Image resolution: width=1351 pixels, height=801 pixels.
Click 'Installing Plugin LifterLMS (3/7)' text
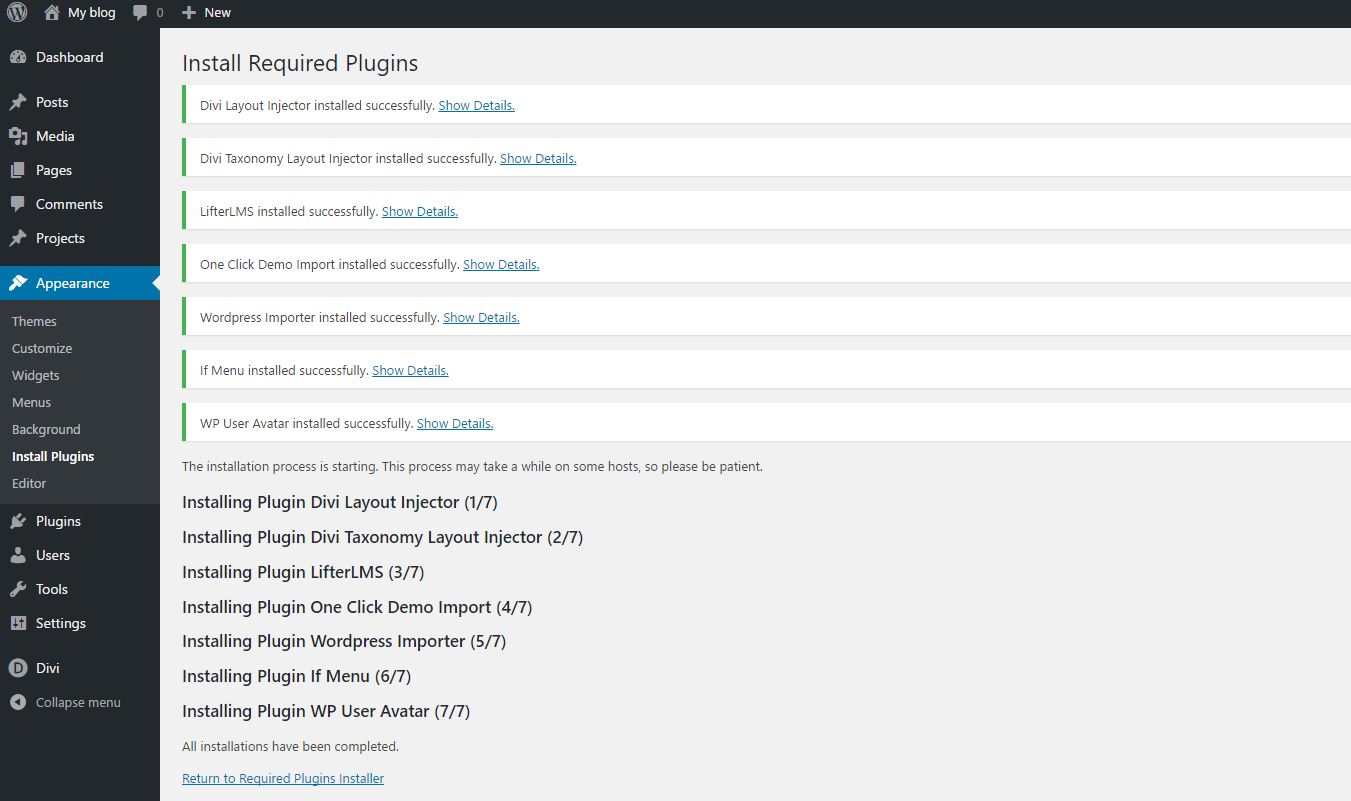pyautogui.click(x=303, y=572)
